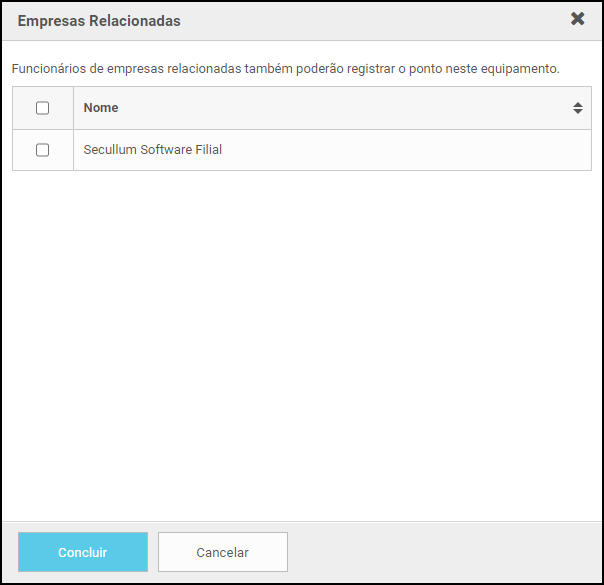The width and height of the screenshot is (604, 585).
Task: Click the Empresas Relacionadas title text
Action: click(x=99, y=20)
